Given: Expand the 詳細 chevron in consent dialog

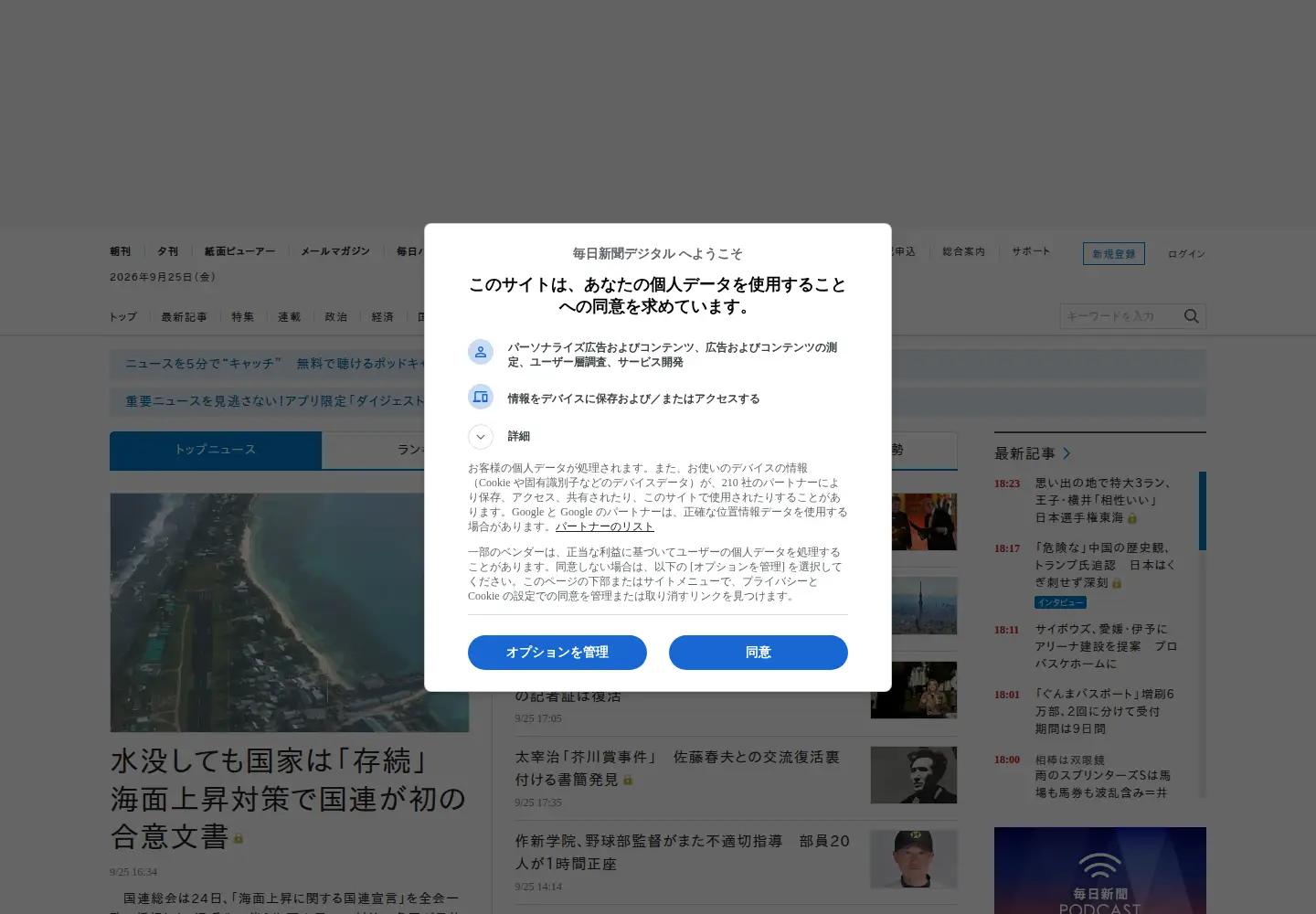Looking at the screenshot, I should (481, 437).
